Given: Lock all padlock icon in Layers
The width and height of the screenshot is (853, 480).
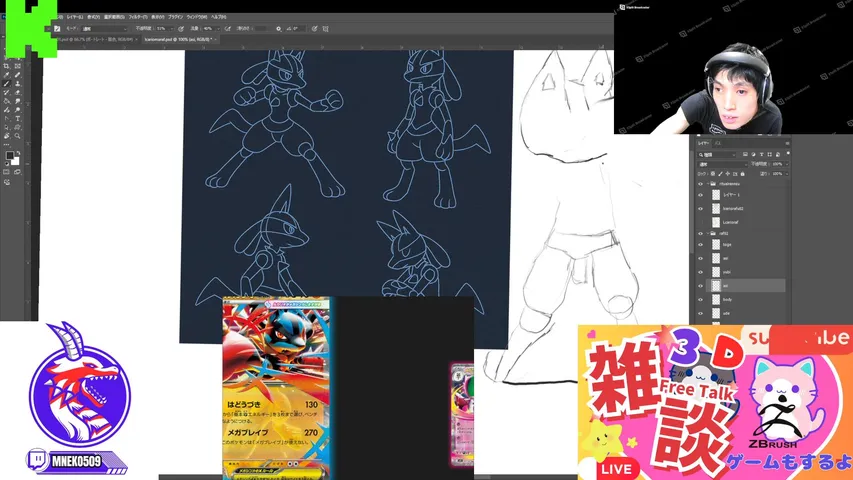Looking at the screenshot, I should [743, 174].
